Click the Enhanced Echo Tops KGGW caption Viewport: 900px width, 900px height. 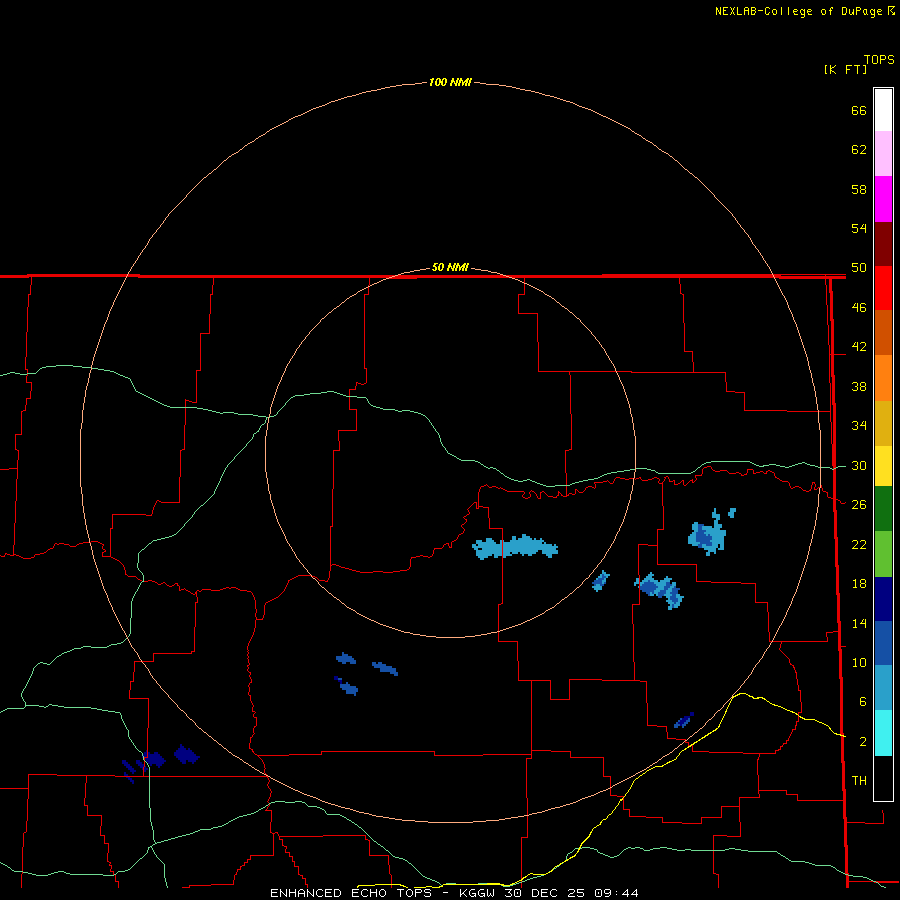click(454, 893)
